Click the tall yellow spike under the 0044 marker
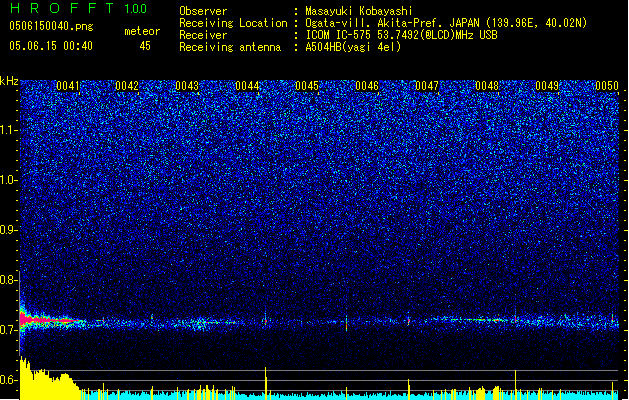 click(x=266, y=383)
